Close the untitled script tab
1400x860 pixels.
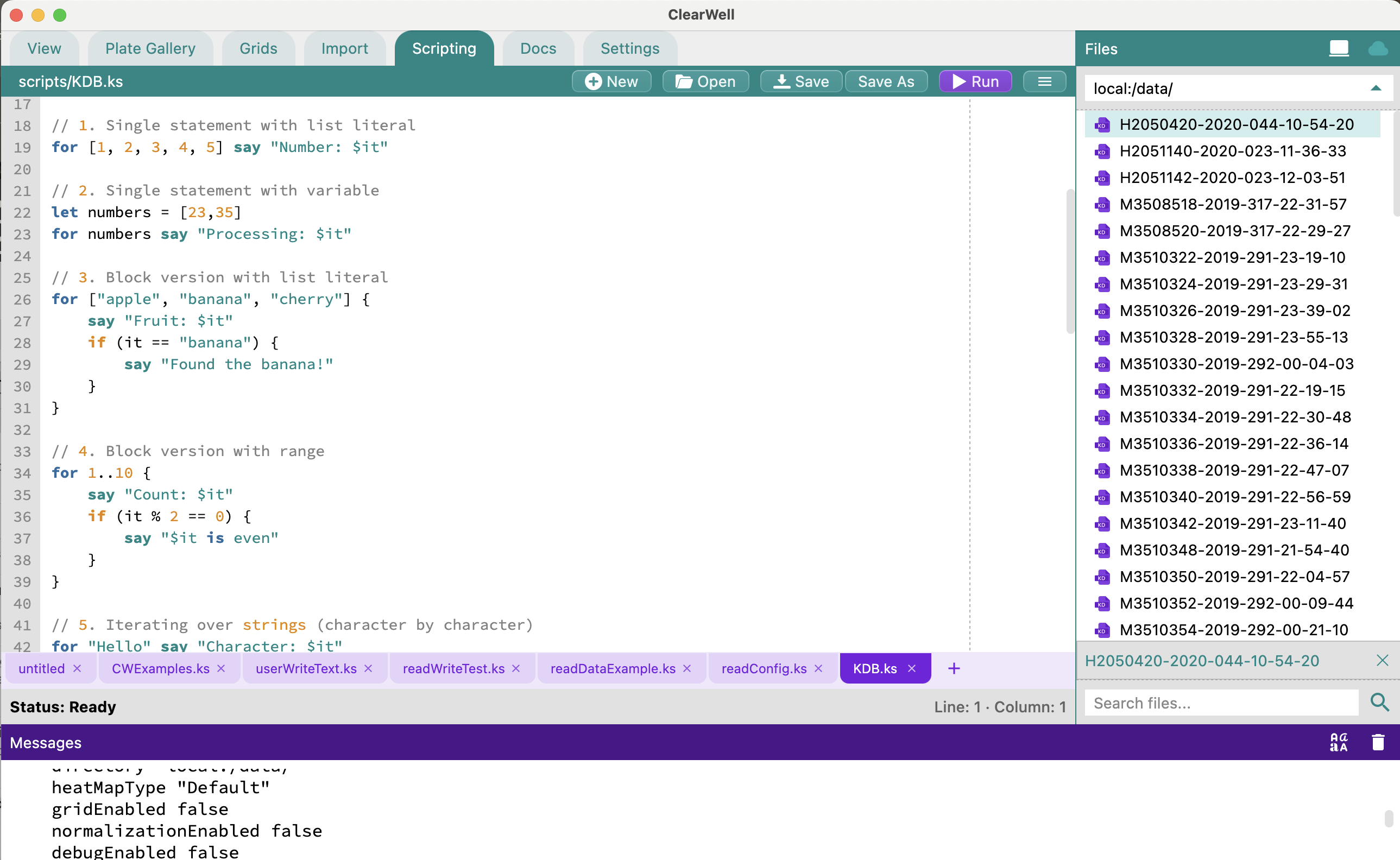click(x=77, y=668)
